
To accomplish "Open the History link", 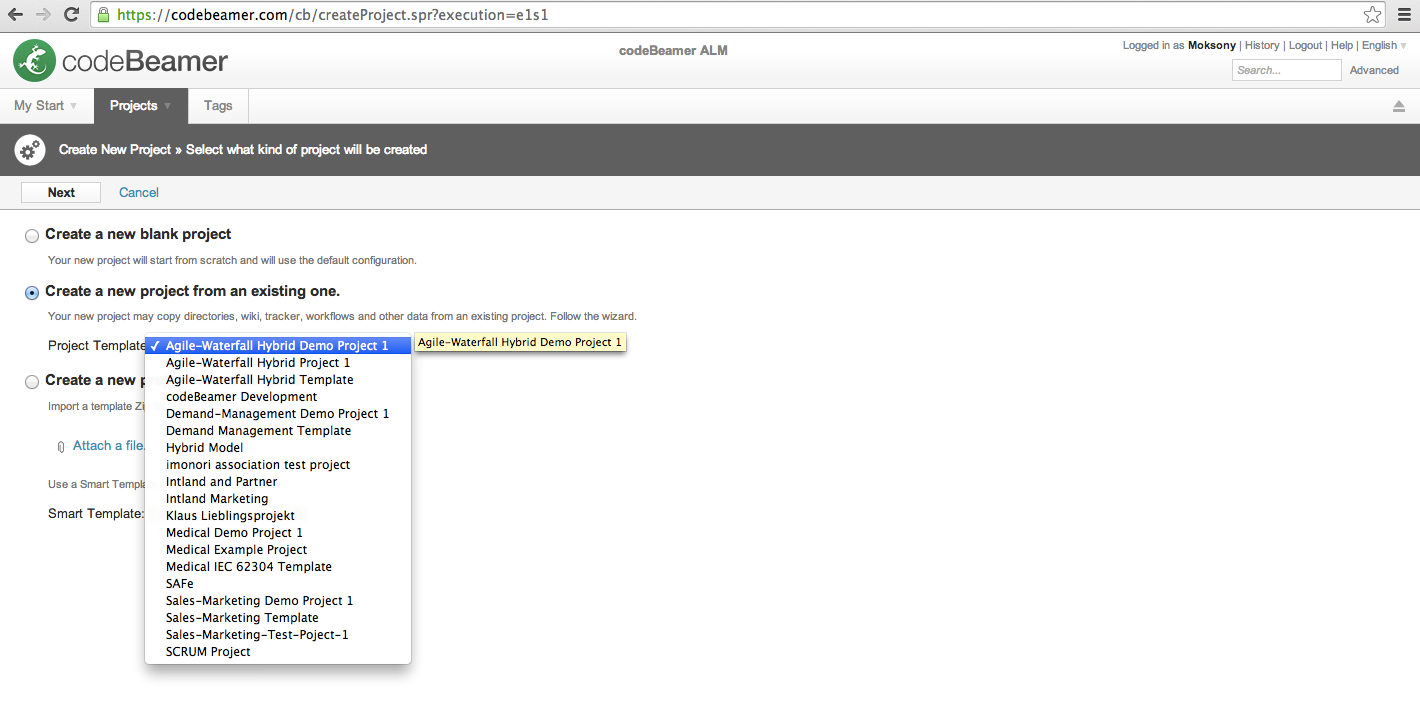I will pos(1262,45).
